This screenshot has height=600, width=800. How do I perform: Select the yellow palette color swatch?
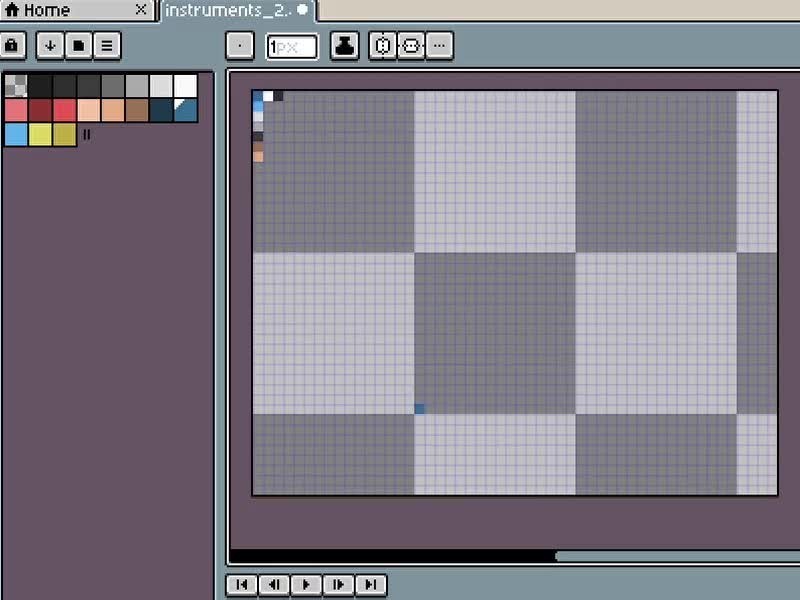pyautogui.click(x=40, y=134)
